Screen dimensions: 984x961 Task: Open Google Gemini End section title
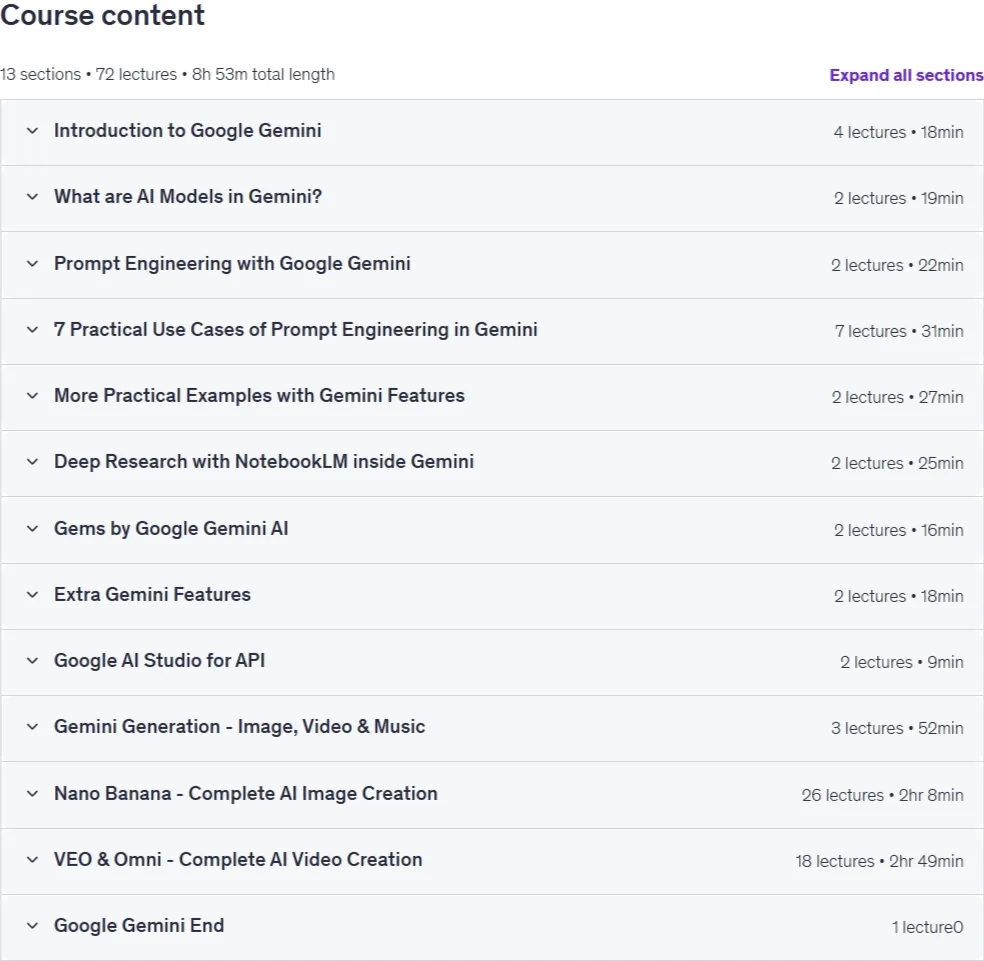[139, 925]
